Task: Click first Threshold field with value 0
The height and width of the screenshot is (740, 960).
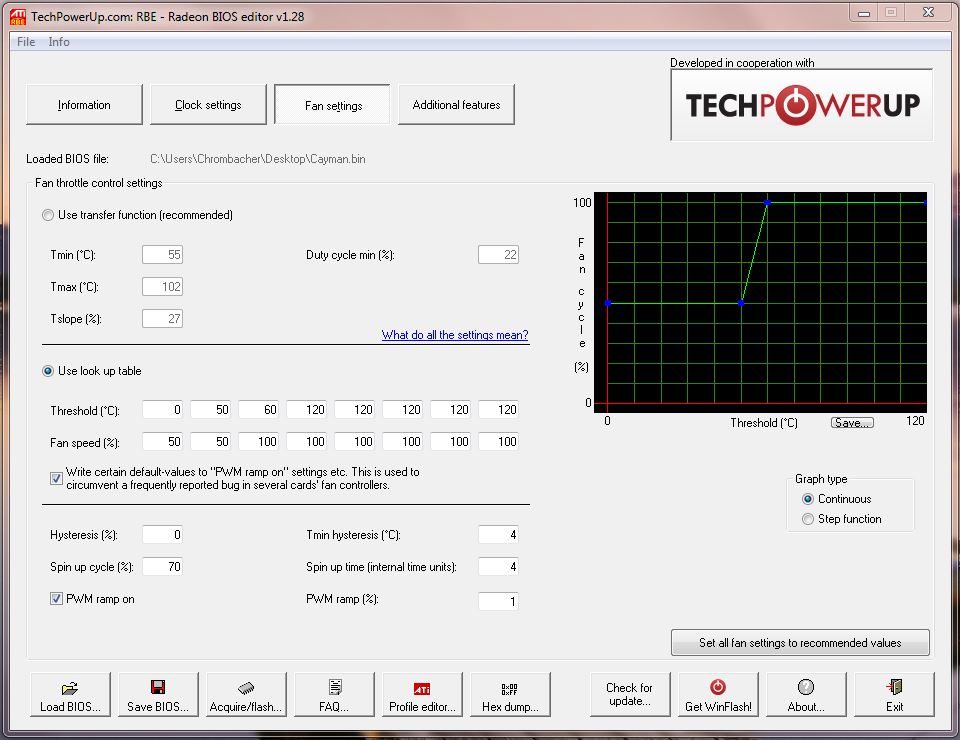Action: 162,409
